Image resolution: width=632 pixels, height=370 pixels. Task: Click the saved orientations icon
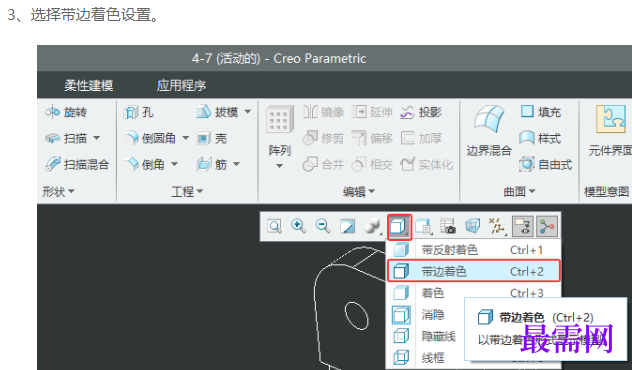[423, 226]
